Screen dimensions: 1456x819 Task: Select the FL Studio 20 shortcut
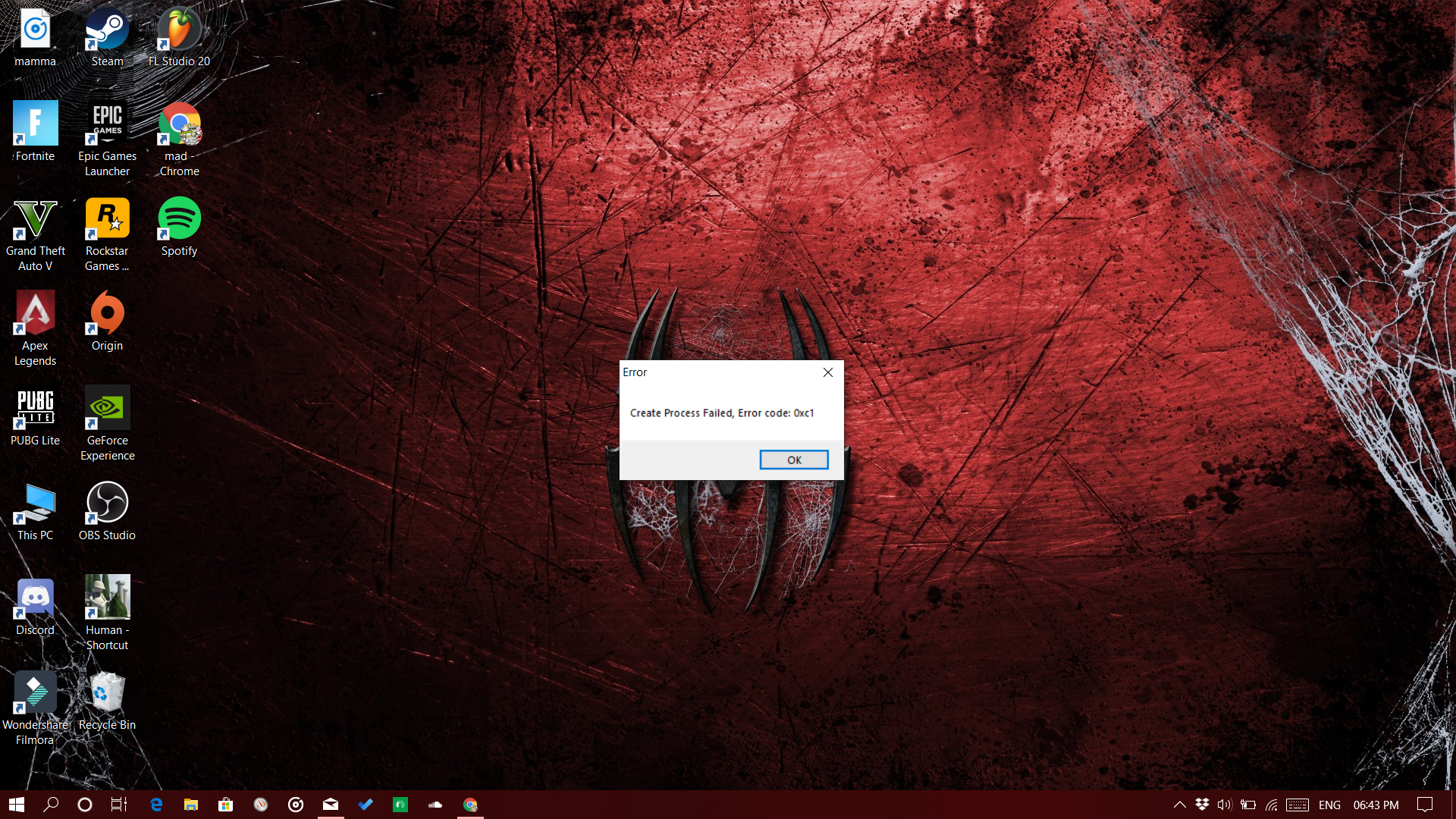click(x=179, y=38)
